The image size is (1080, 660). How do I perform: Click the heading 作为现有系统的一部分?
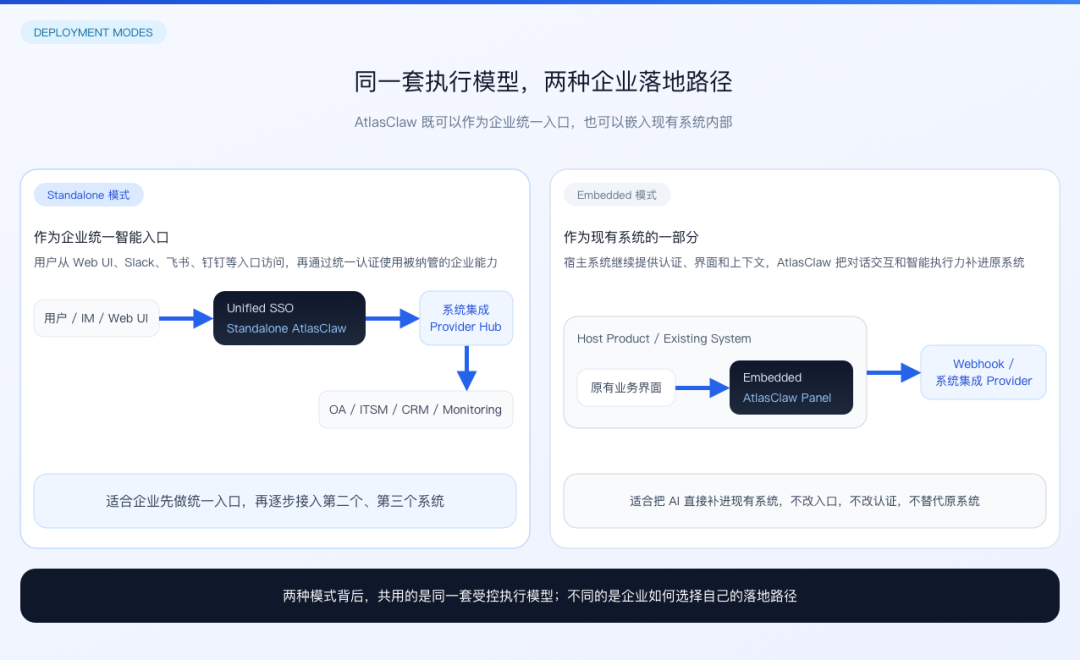click(631, 237)
